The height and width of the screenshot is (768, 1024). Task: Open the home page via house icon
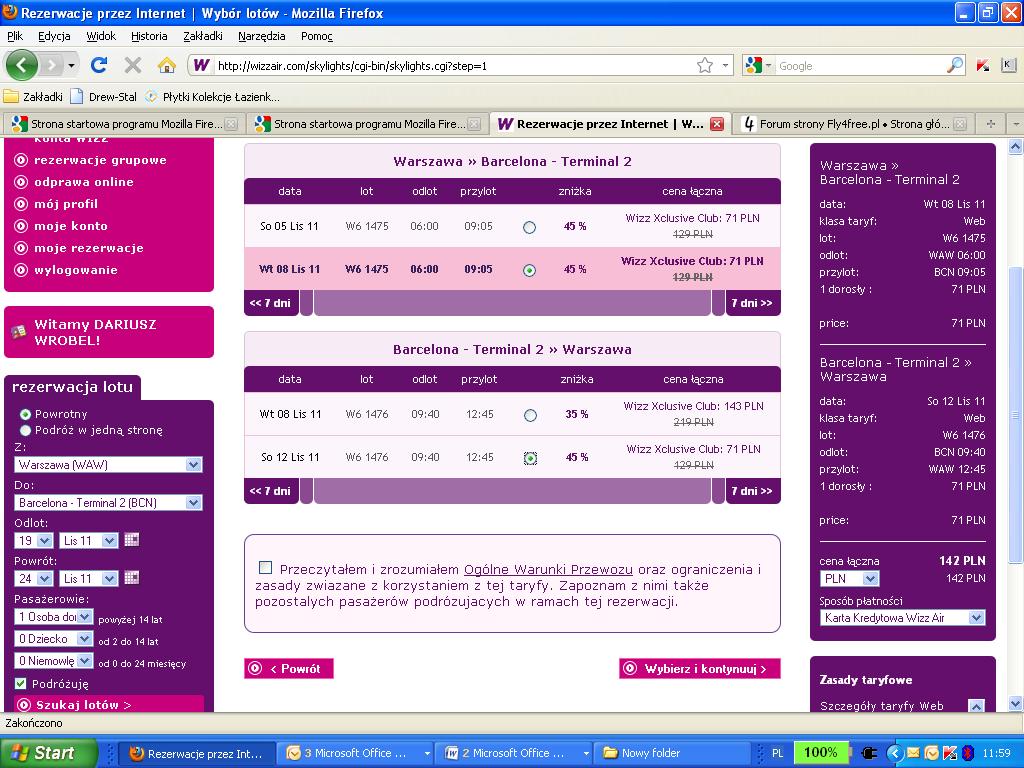point(167,65)
